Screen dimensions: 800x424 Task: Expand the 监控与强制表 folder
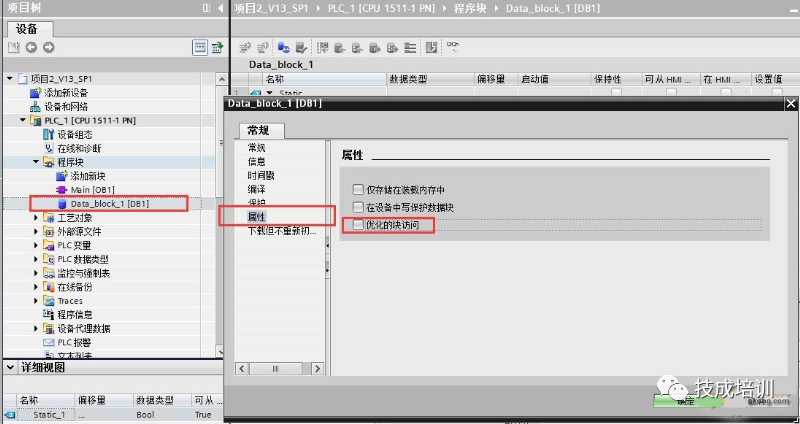pos(36,273)
